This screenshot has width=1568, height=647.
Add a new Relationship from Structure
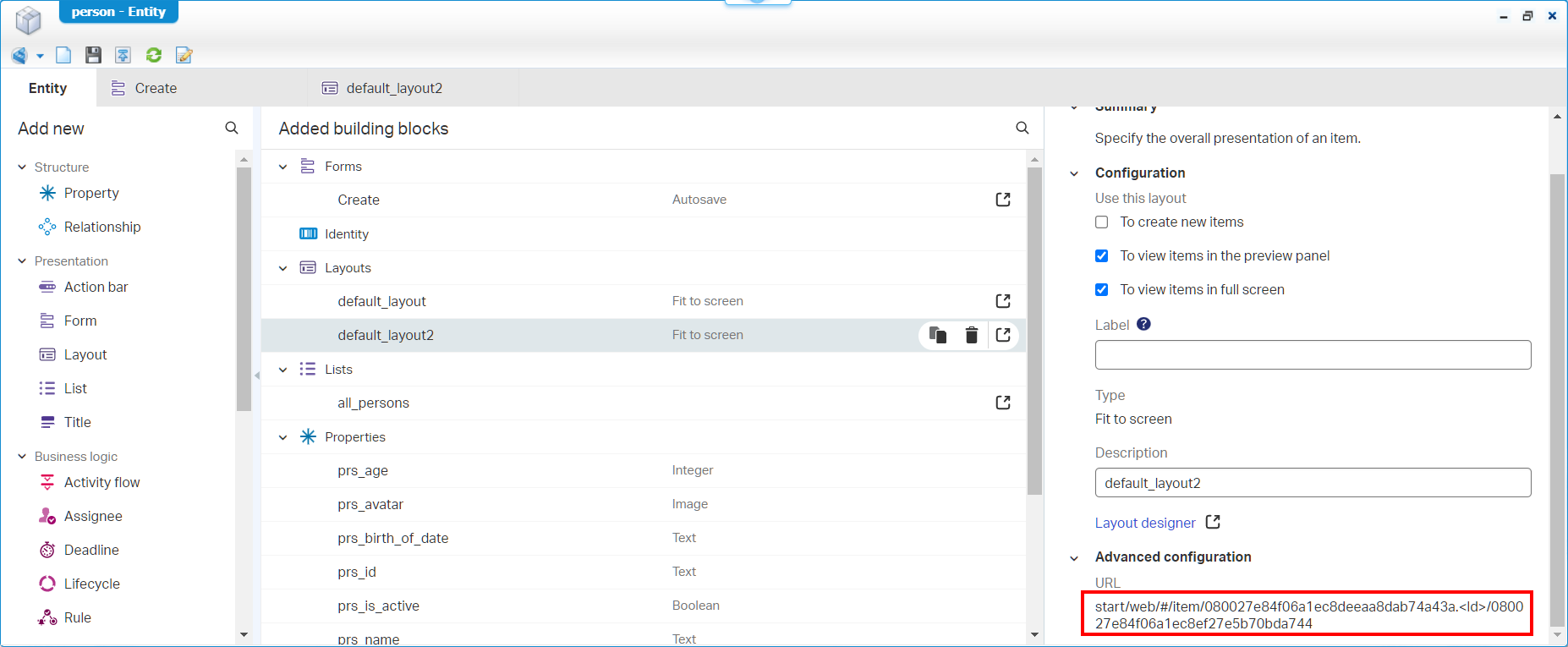(102, 227)
